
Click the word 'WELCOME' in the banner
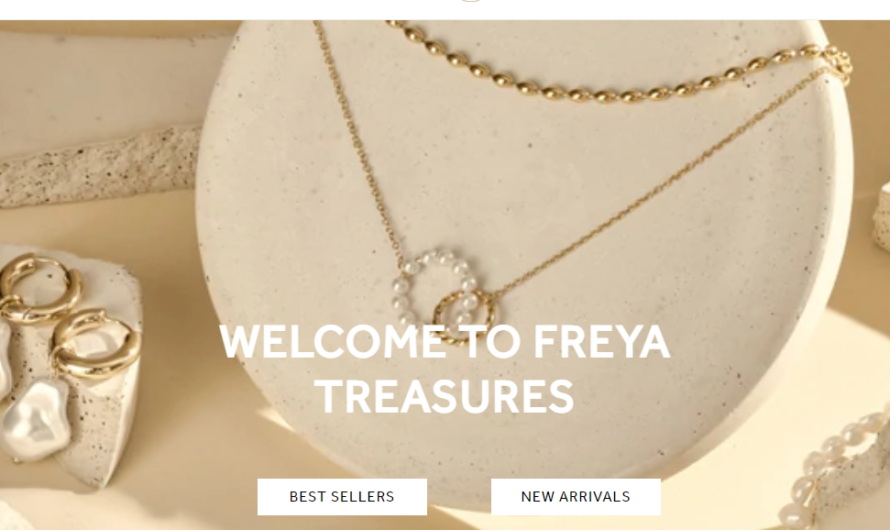click(333, 342)
